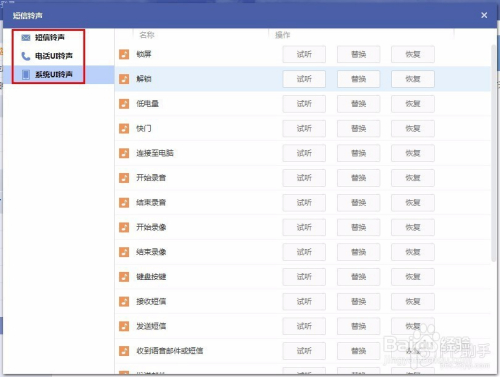
Task: Click the music note icon beside 开始录音
Action: pos(124,178)
